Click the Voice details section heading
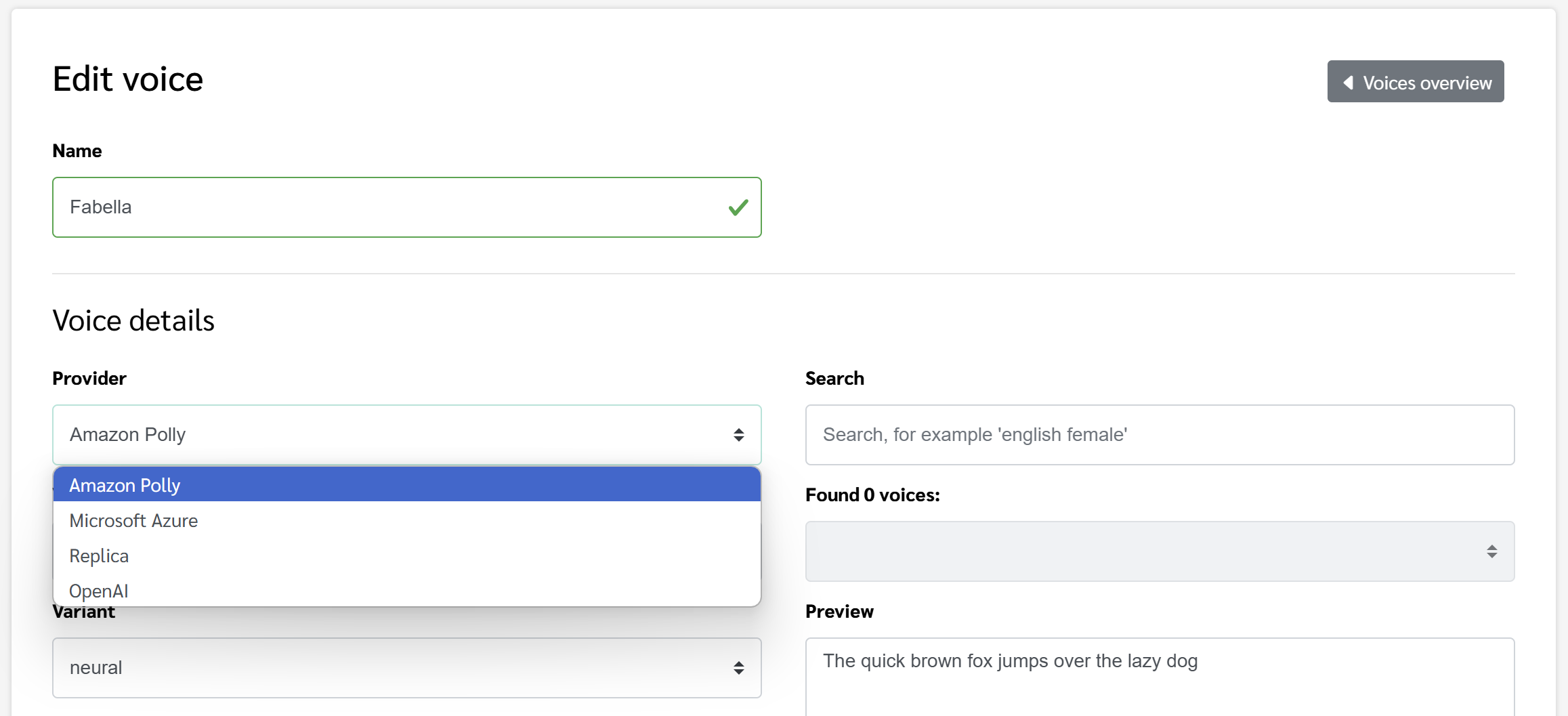 (x=133, y=320)
